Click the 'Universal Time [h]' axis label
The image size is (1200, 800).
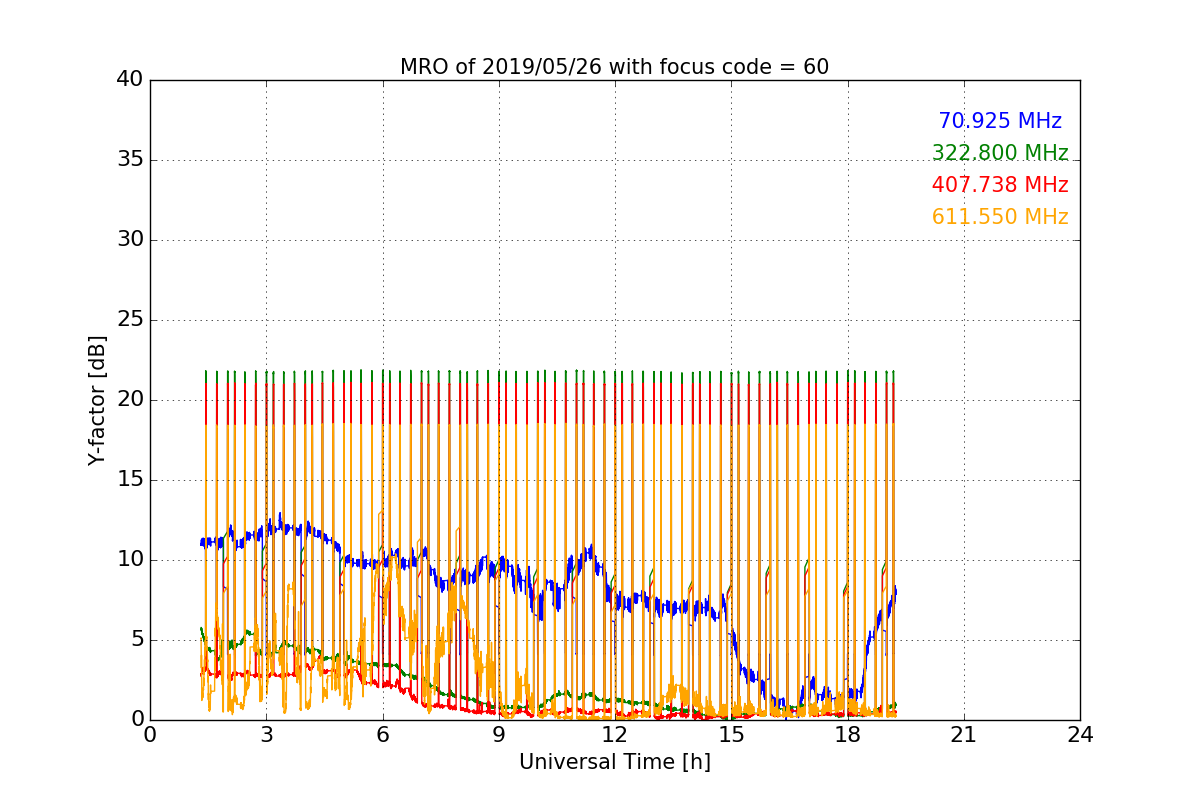[614, 762]
